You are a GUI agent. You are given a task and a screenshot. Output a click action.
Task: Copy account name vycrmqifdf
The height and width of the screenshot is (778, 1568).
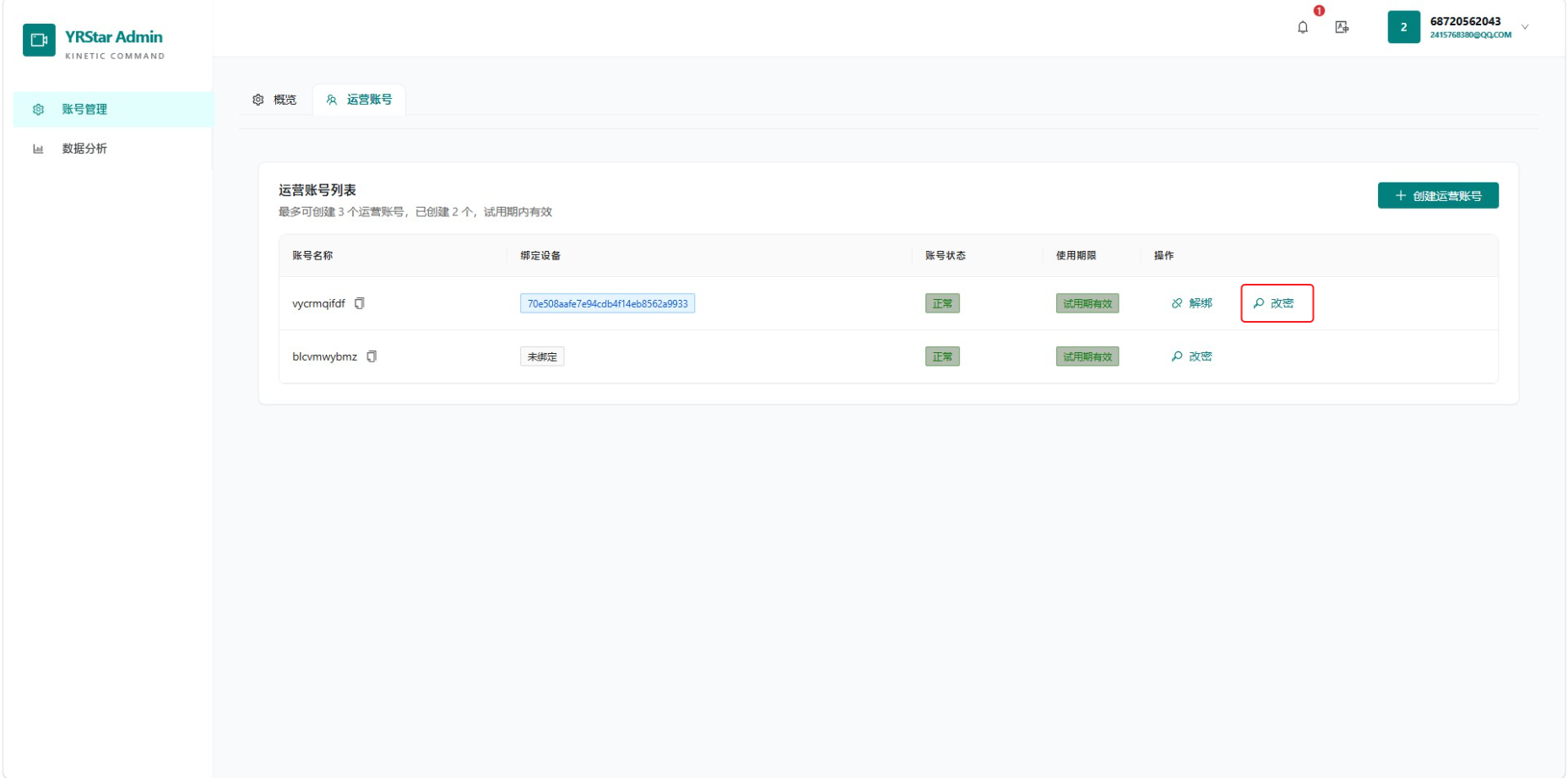pos(360,303)
